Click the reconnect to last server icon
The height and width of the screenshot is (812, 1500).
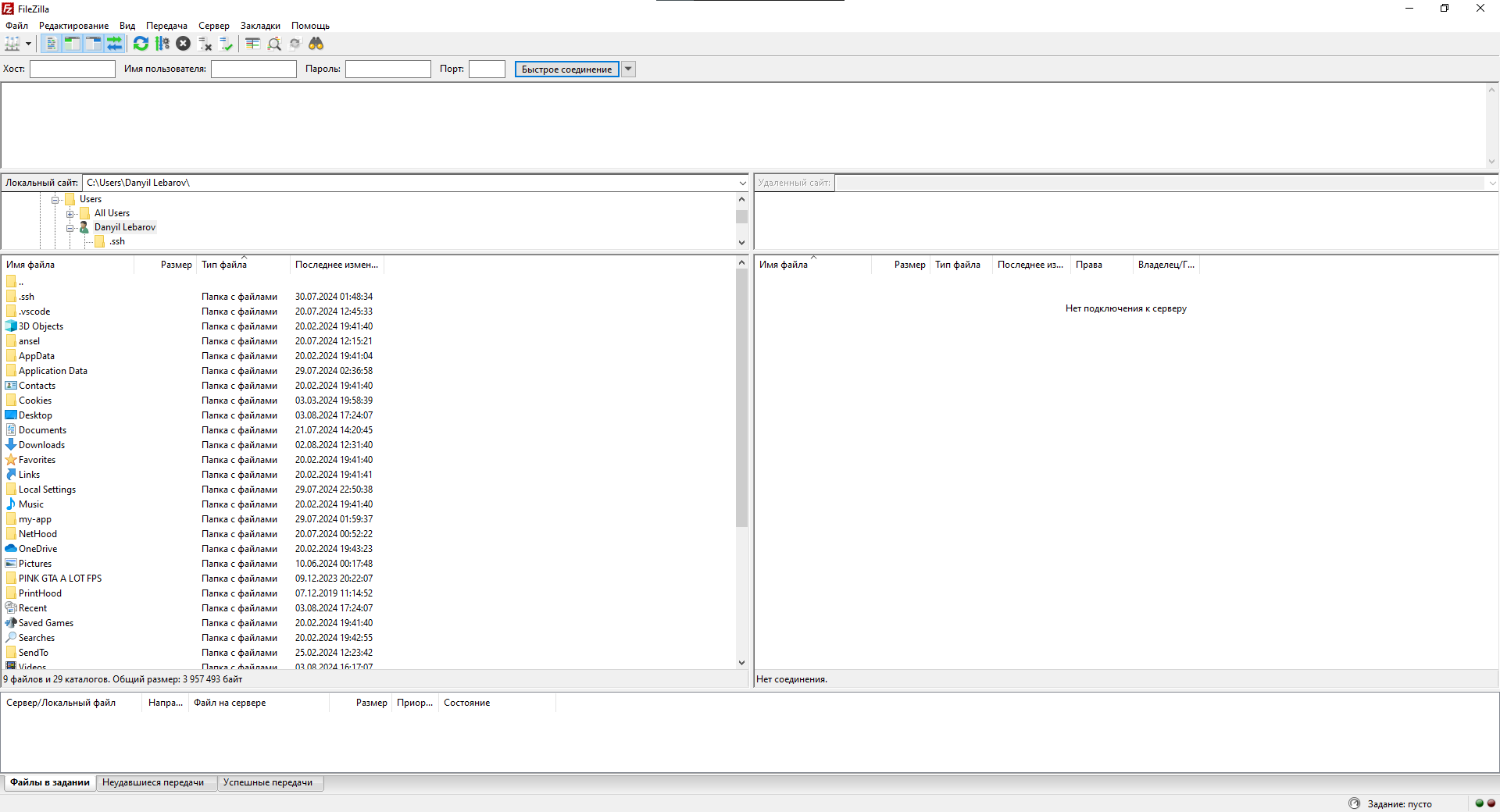226,44
